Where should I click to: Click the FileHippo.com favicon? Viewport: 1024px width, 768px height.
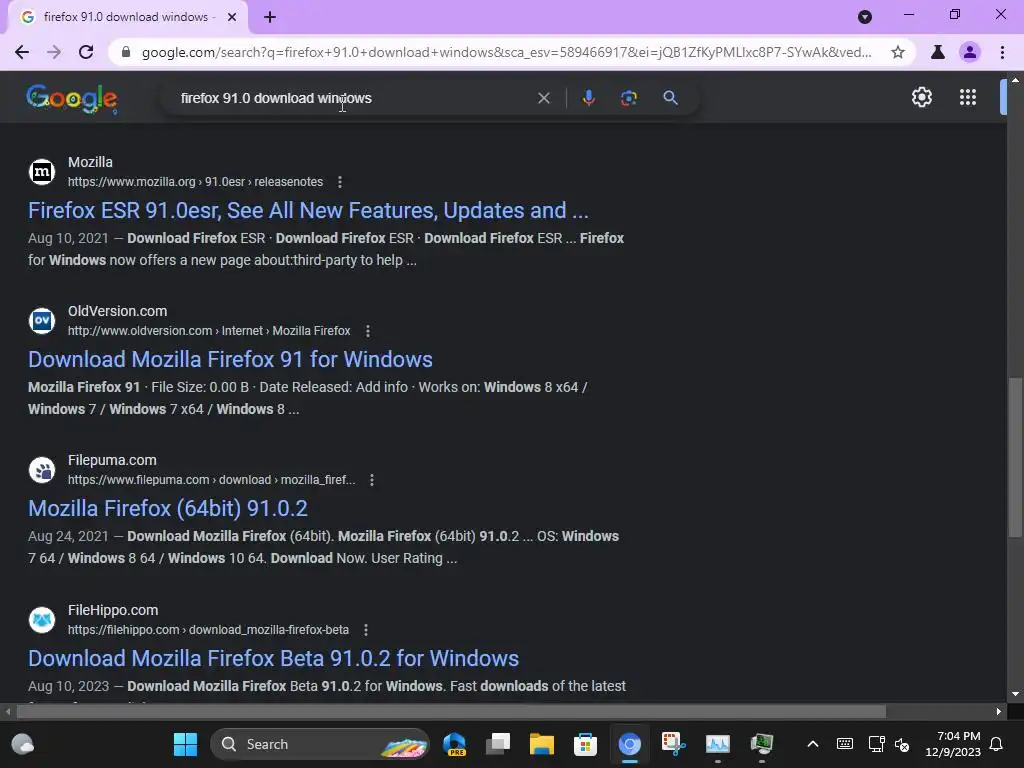click(42, 620)
